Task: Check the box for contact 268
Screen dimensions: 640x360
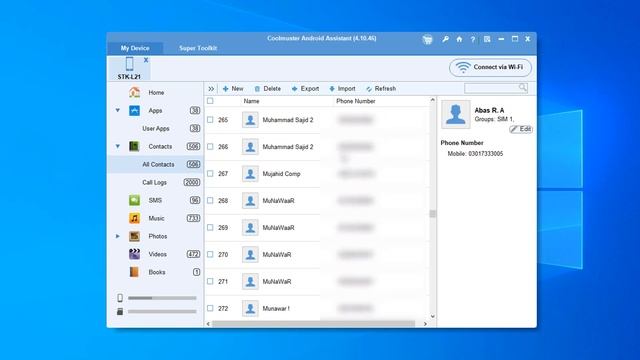Action: (x=210, y=200)
